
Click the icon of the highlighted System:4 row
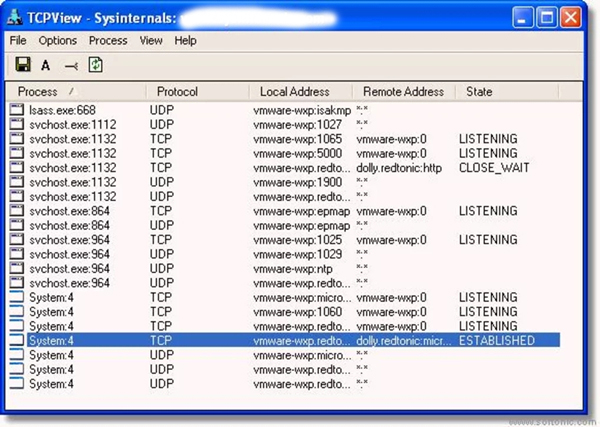pyautogui.click(x=17, y=341)
